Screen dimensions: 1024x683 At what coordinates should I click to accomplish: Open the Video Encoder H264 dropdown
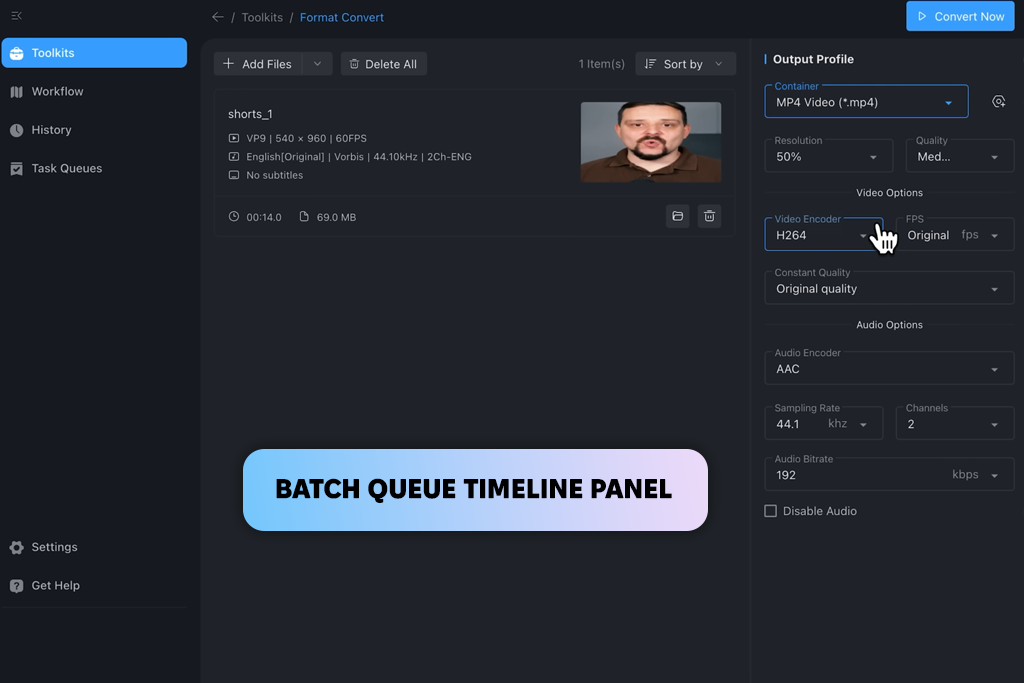click(x=824, y=235)
